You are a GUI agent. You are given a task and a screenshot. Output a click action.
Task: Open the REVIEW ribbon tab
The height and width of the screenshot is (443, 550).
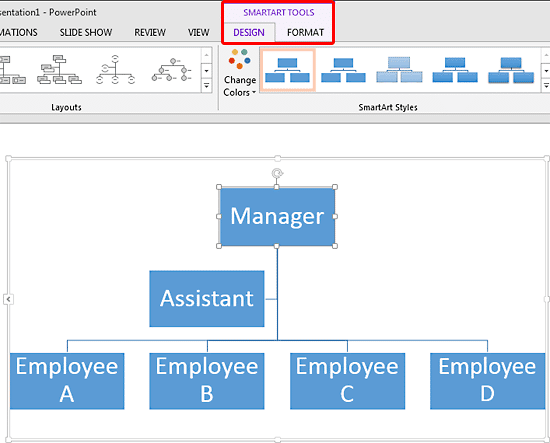pyautogui.click(x=150, y=33)
